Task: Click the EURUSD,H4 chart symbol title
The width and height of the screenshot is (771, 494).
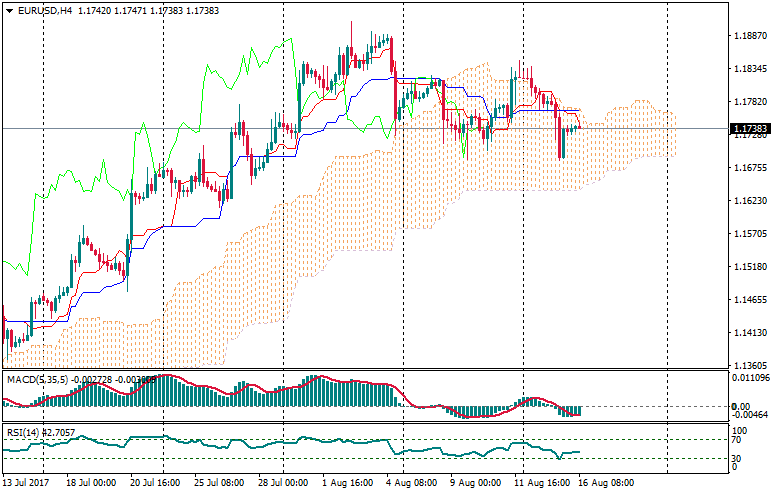Action: point(45,10)
